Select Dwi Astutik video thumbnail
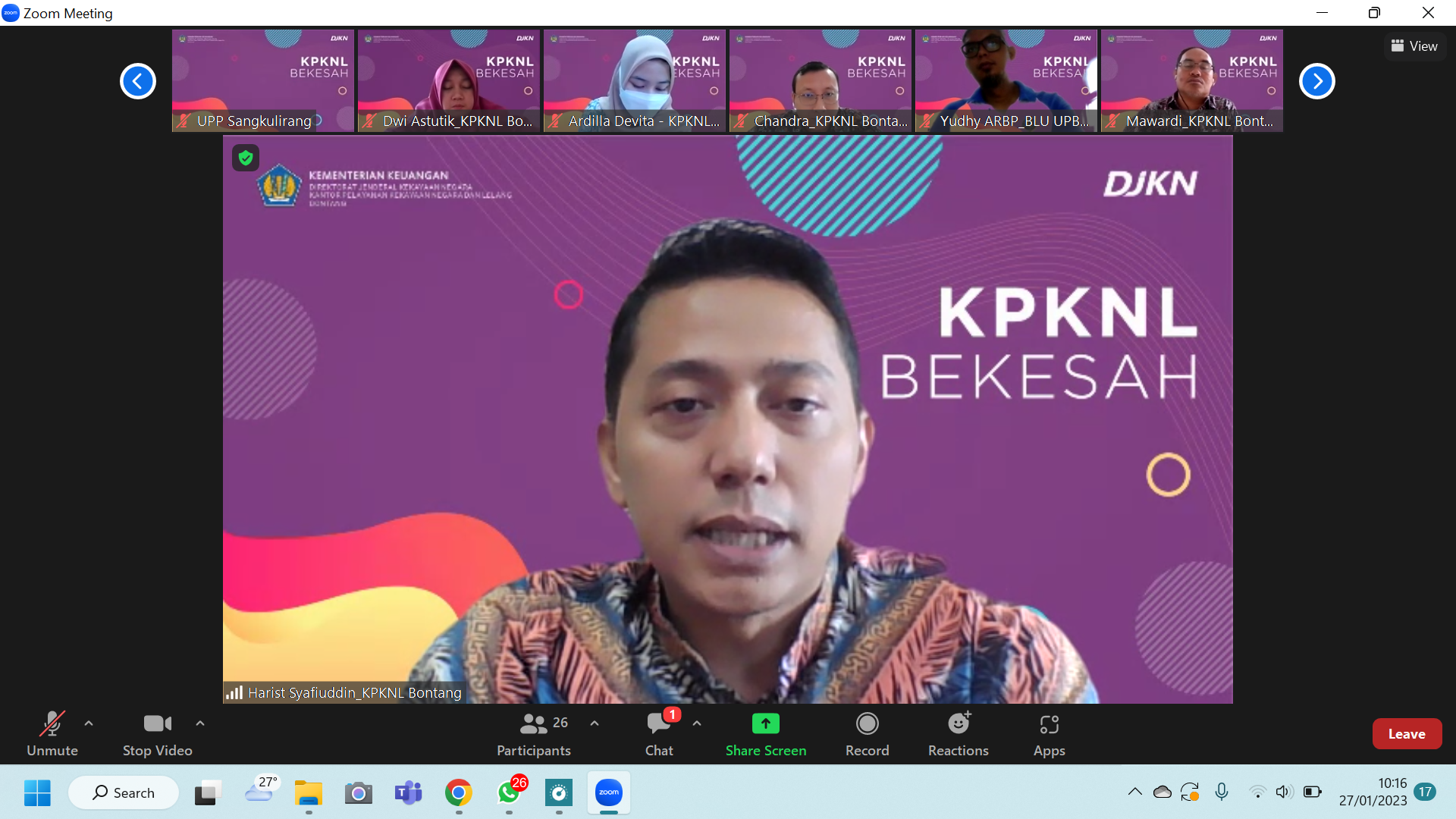Image resolution: width=1456 pixels, height=819 pixels. coord(449,80)
